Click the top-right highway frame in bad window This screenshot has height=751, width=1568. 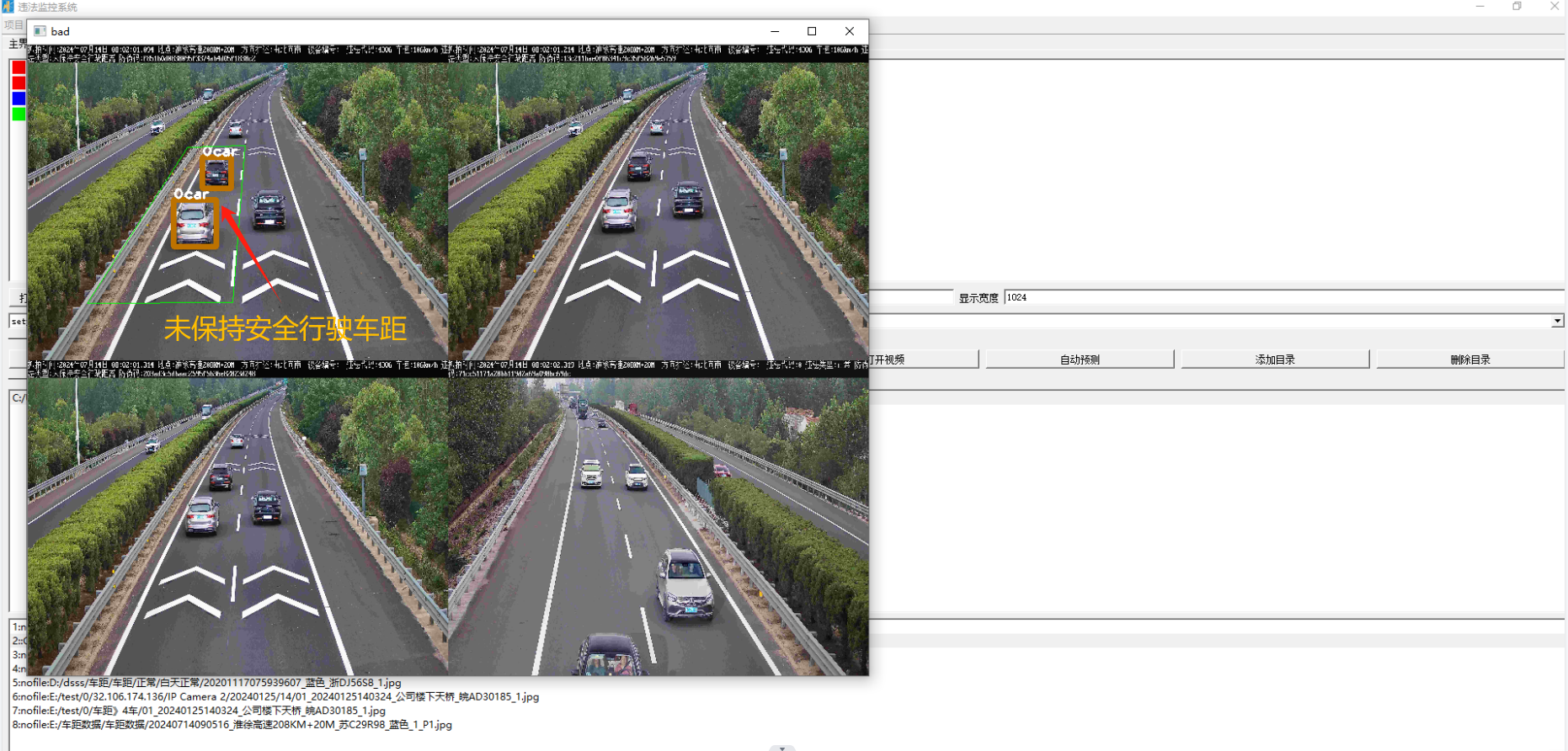coord(659,202)
